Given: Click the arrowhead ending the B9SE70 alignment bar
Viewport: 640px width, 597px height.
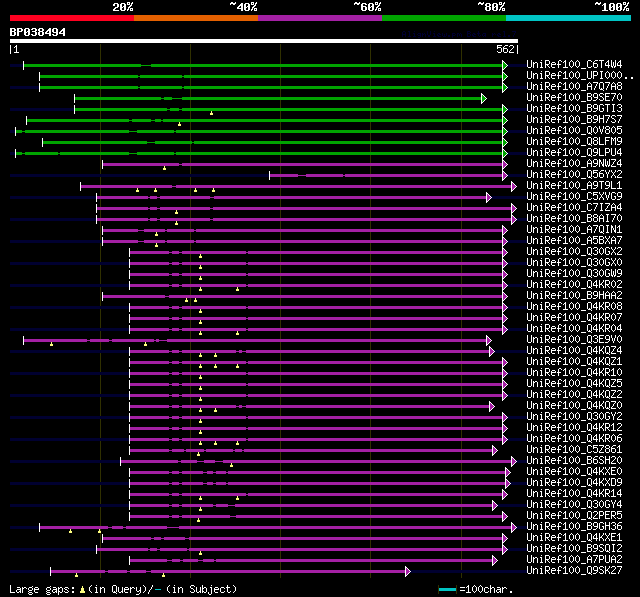Looking at the screenshot, I should tap(484, 98).
